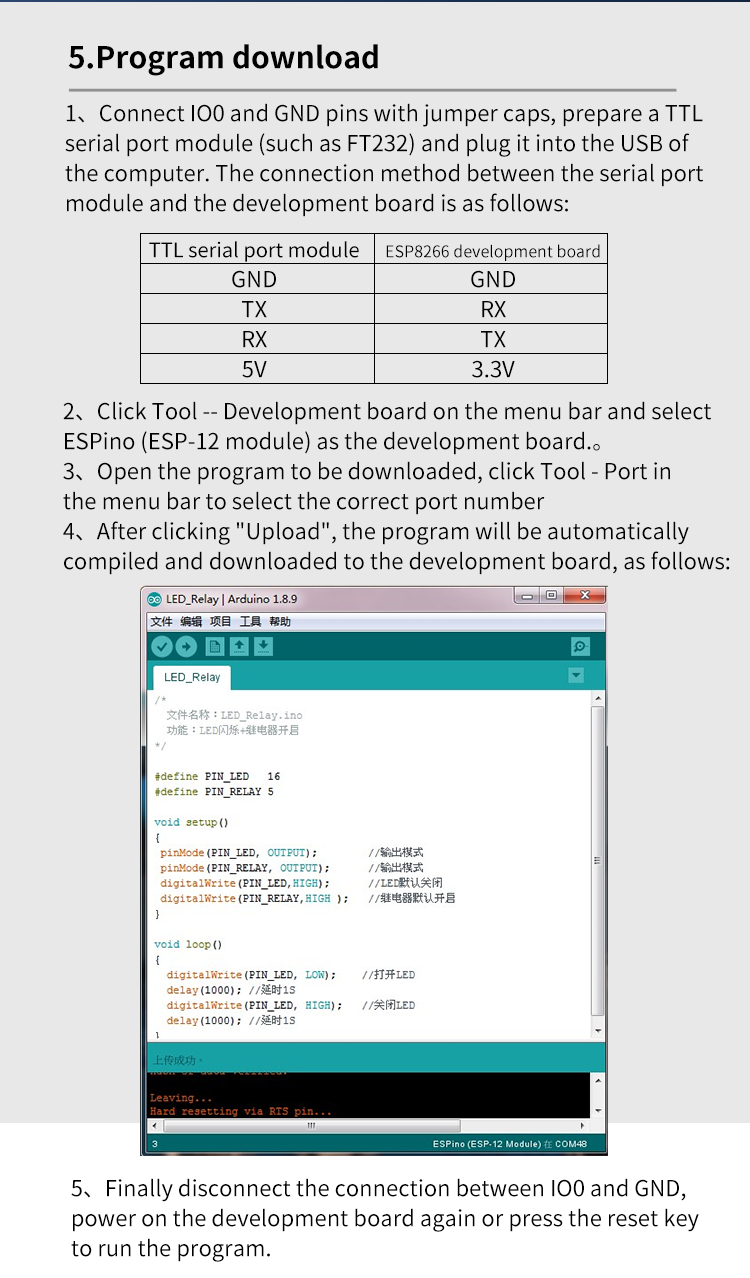Click the '#define PIN_LED 16' line

(217, 776)
